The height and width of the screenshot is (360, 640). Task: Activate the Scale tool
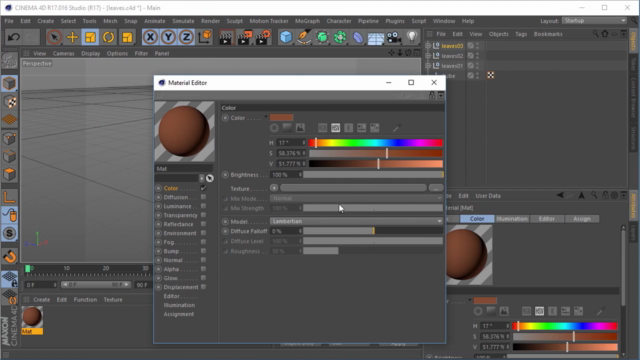click(x=90, y=37)
